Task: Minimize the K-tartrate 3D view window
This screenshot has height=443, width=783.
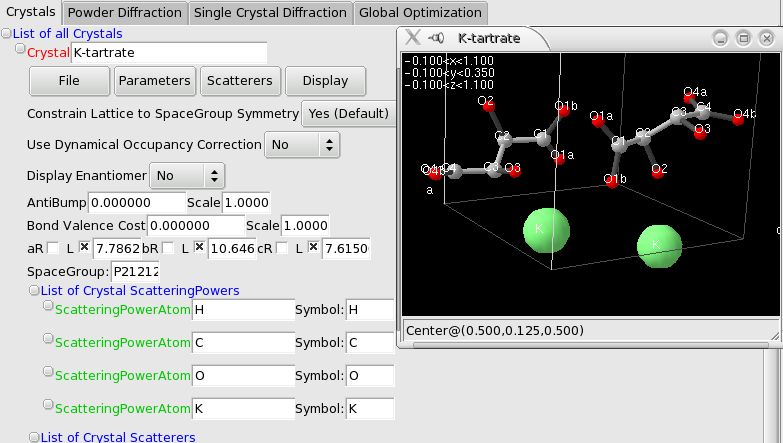Action: [x=720, y=38]
